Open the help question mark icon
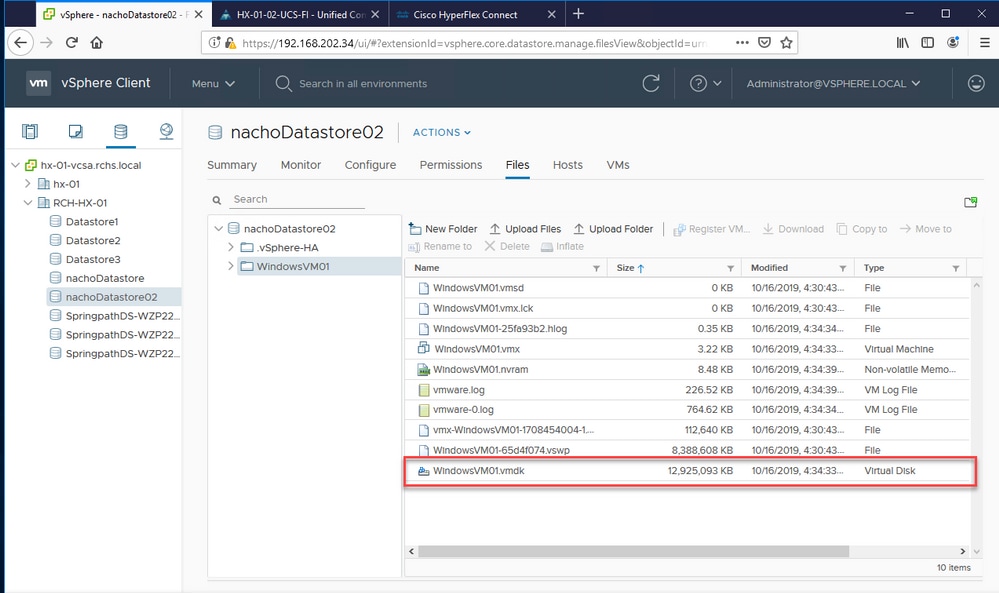999x593 pixels. point(698,83)
